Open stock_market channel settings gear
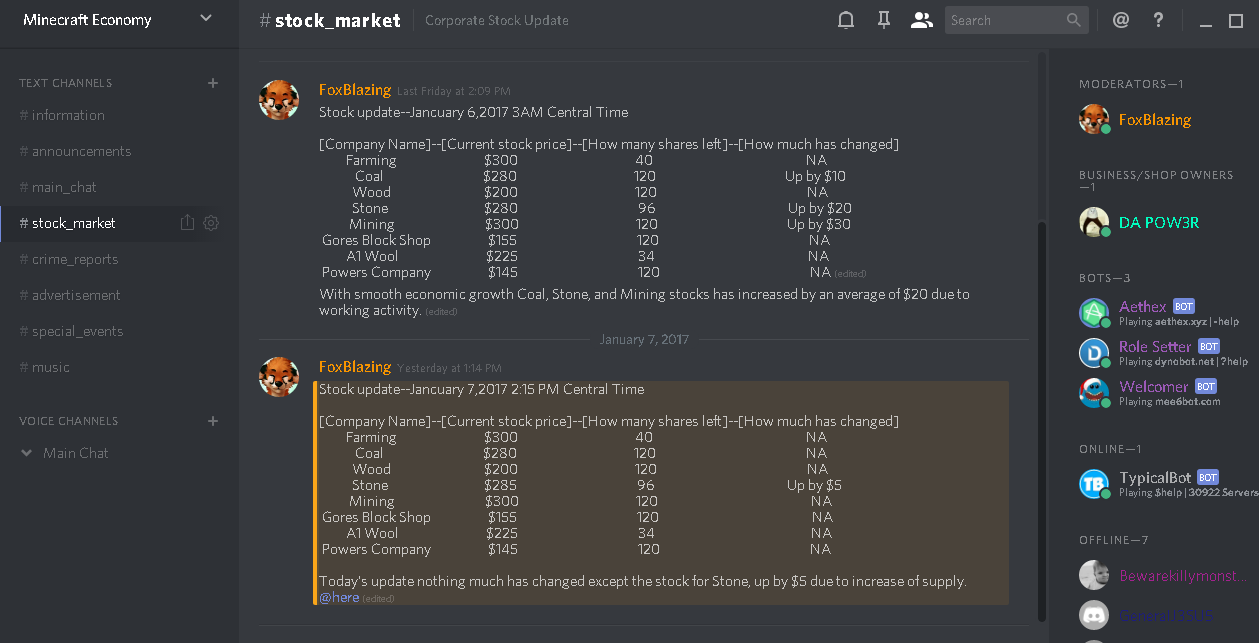1259x643 pixels. tap(211, 223)
